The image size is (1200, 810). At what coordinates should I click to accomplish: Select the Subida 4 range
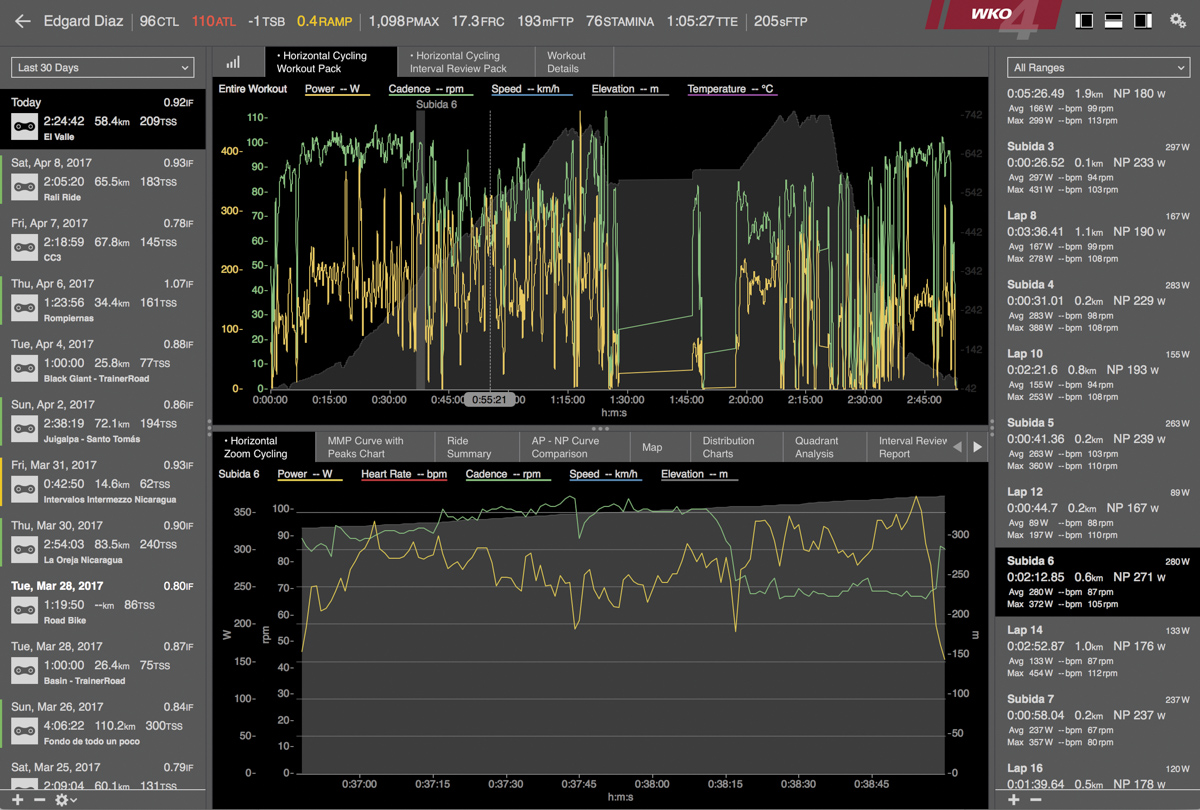pyautogui.click(x=1098, y=306)
